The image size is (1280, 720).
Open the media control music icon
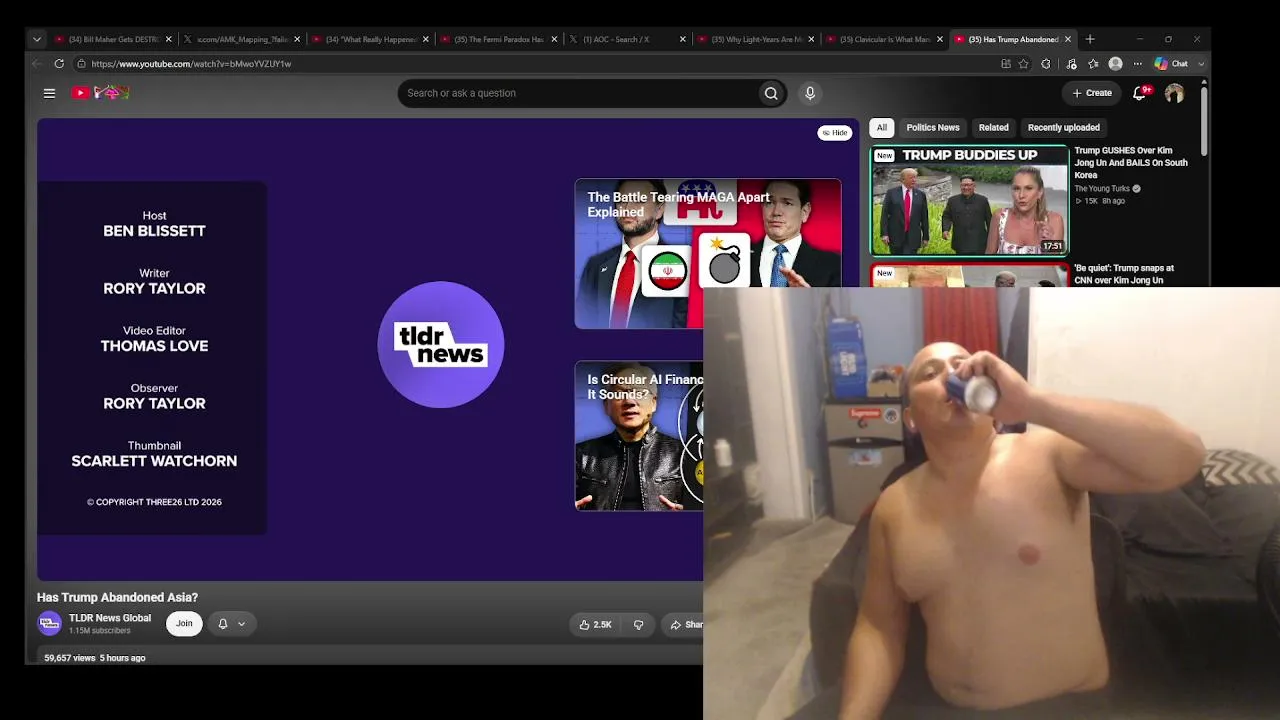(1071, 64)
